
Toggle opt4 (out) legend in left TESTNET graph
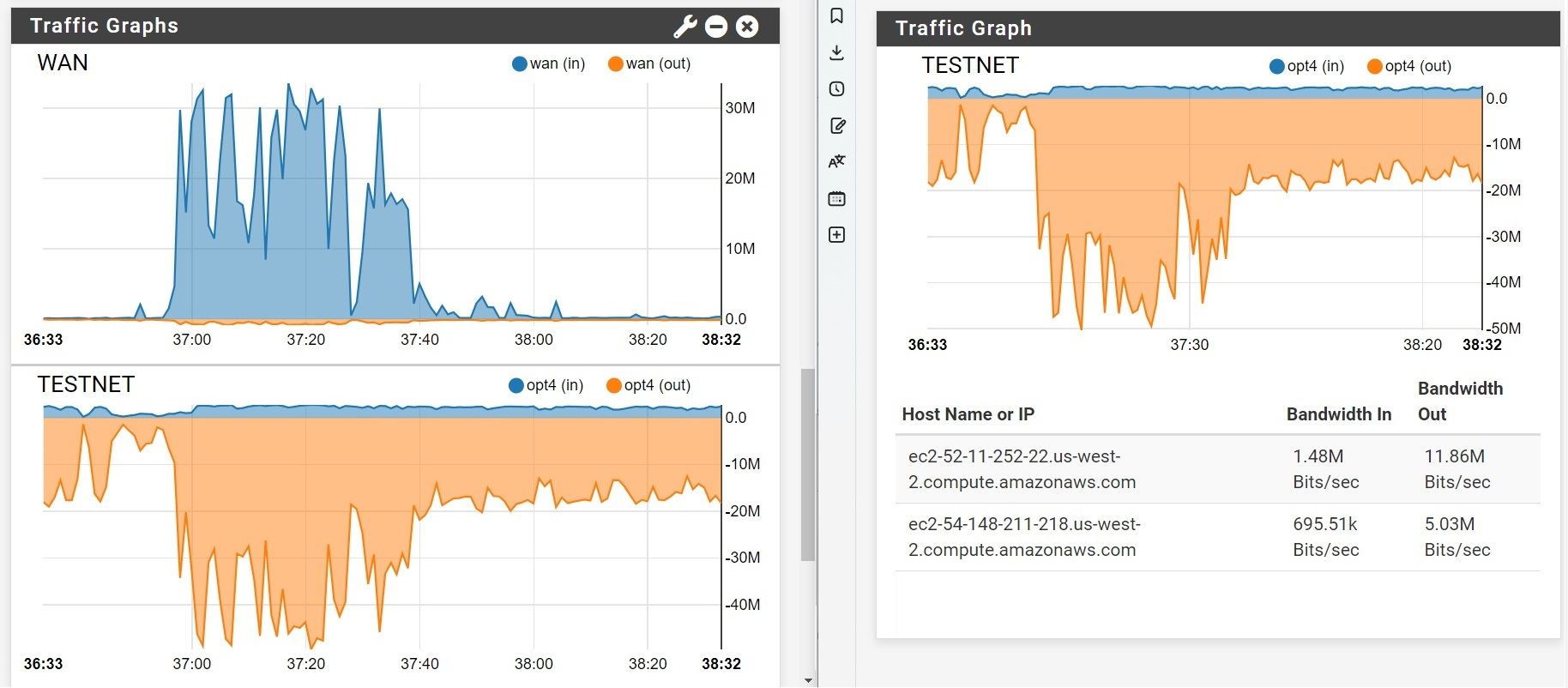click(x=648, y=385)
